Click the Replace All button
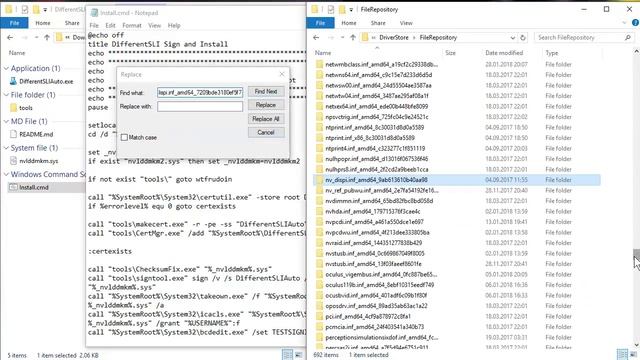Image resolution: width=640 pixels, height=360 pixels. pos(266,119)
